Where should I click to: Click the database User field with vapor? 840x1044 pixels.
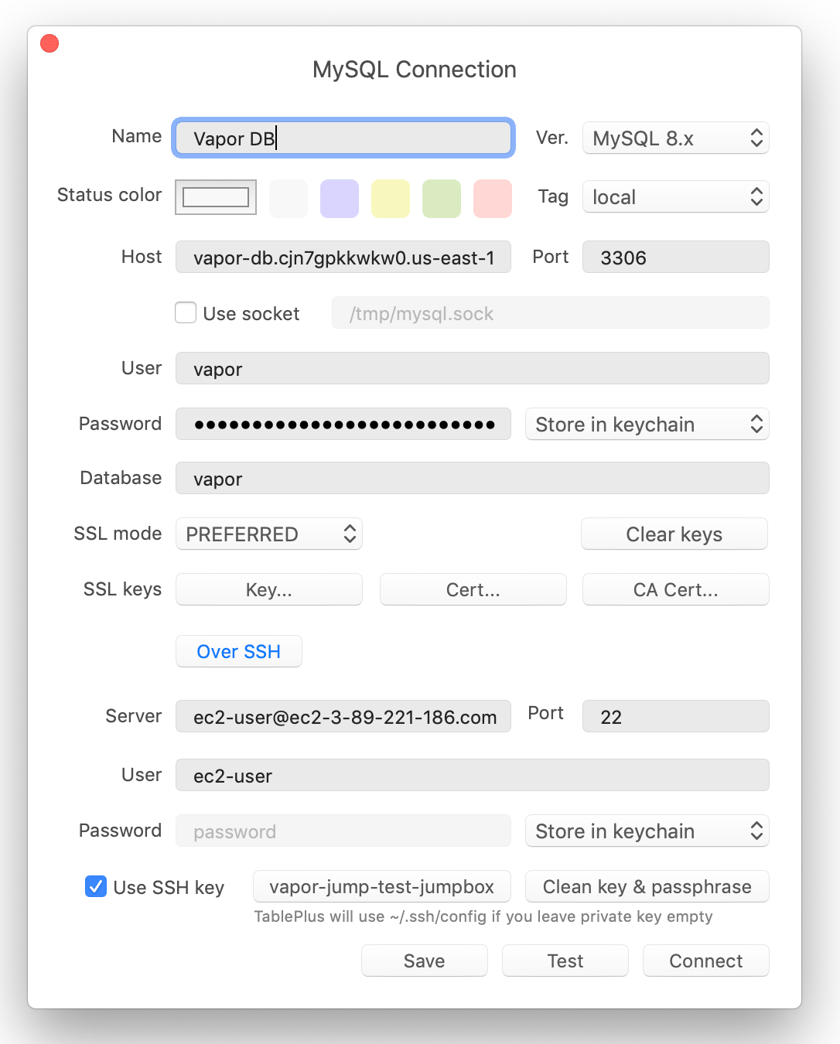click(x=472, y=368)
